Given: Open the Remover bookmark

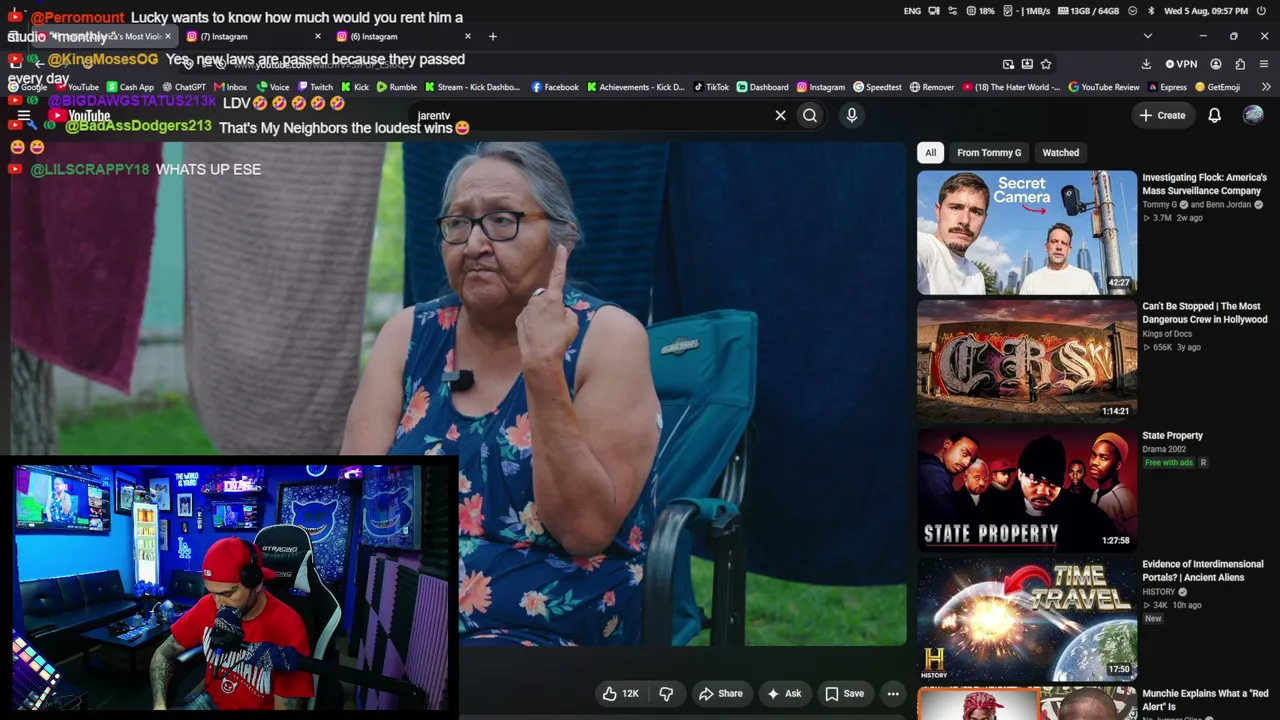Looking at the screenshot, I should point(931,87).
